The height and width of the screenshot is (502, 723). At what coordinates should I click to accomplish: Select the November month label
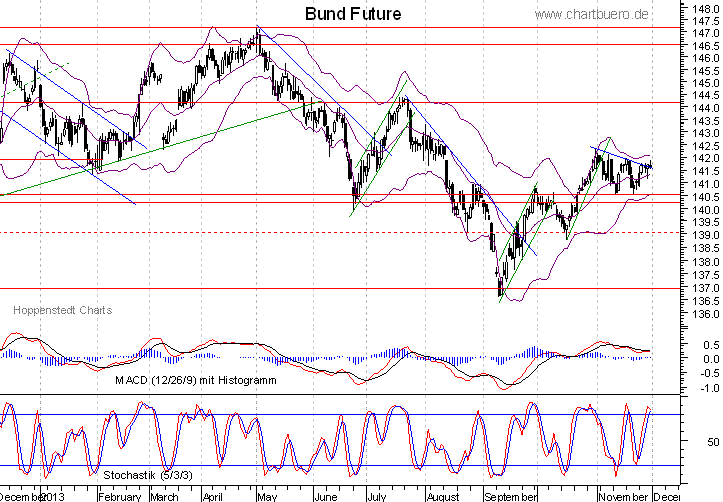(x=623, y=497)
